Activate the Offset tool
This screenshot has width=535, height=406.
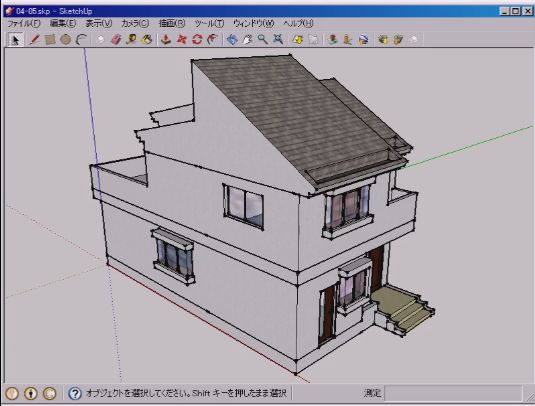212,40
